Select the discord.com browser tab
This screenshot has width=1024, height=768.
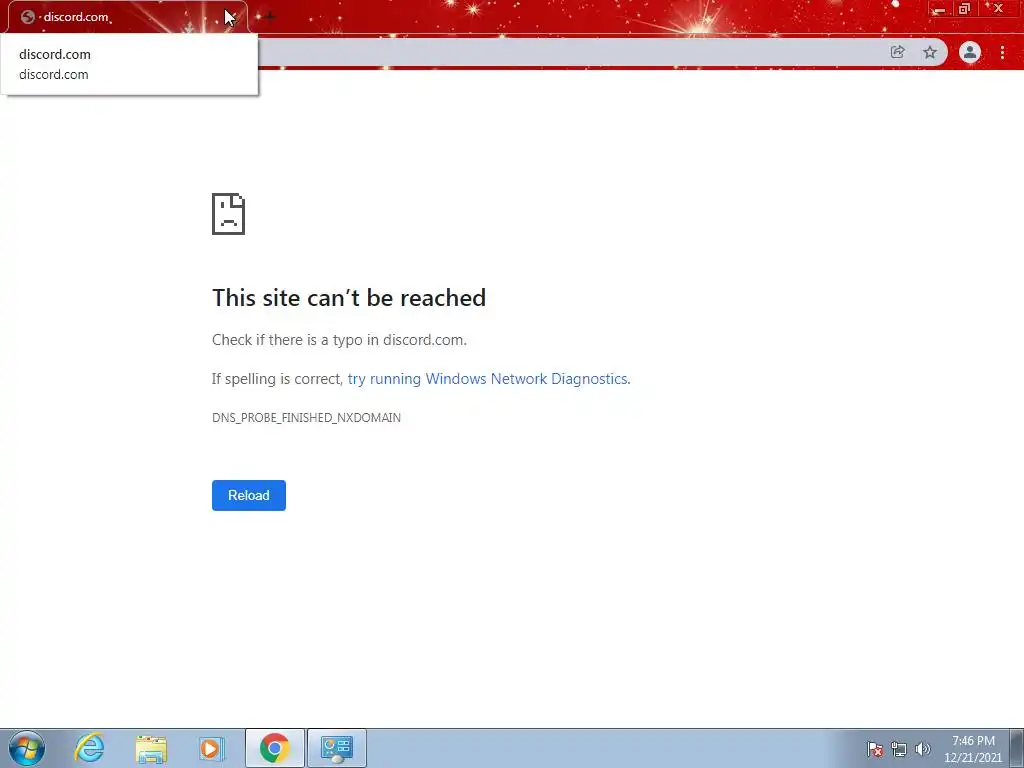(x=127, y=17)
